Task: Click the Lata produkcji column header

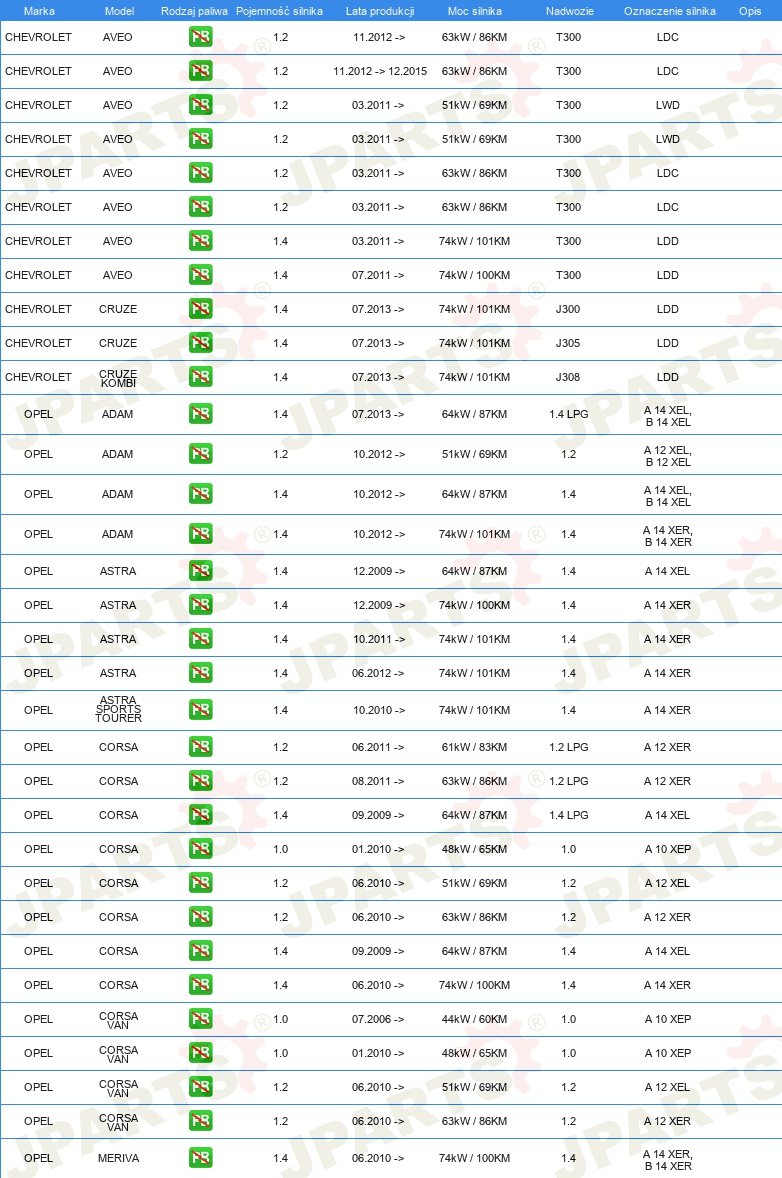Action: point(380,11)
